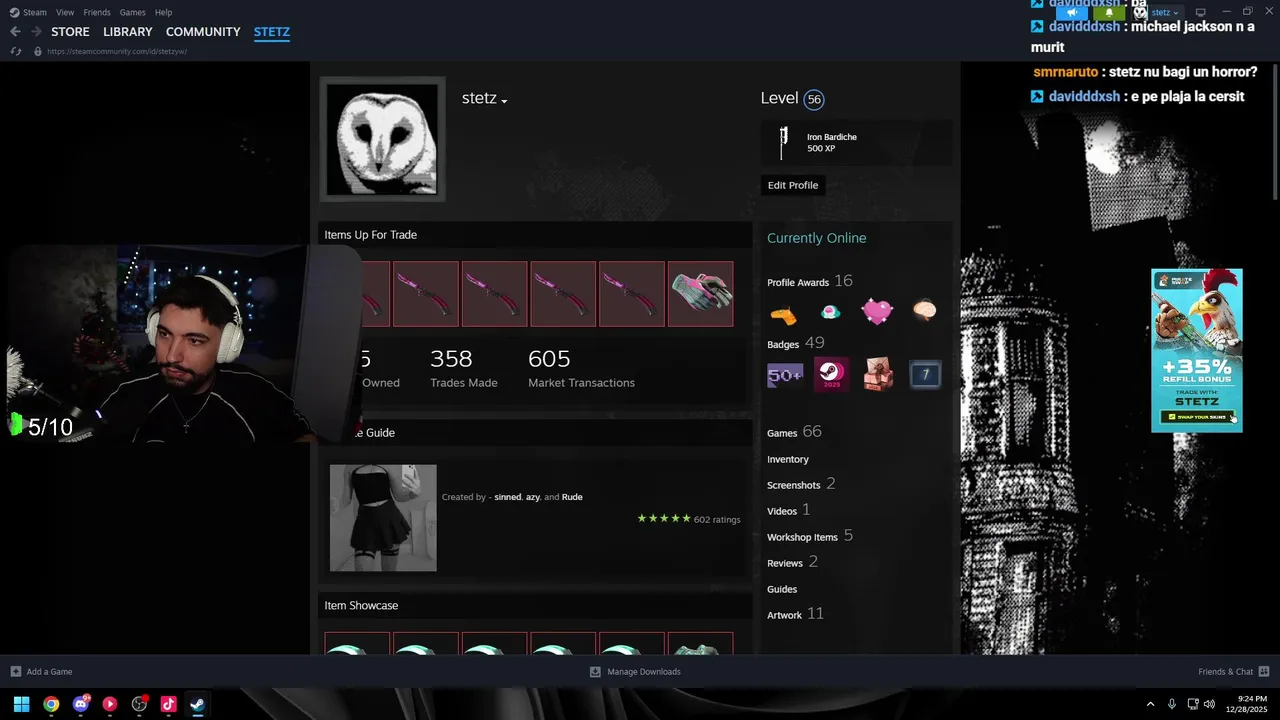This screenshot has width=1280, height=720.
Task: Click the +35% refill bonus ad banner
Action: (x=1197, y=350)
